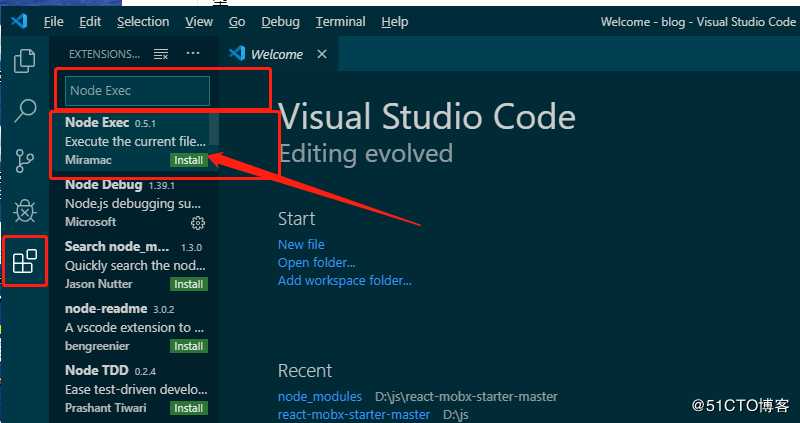Install the Node TDD extension
800x423 pixels.
pos(189,408)
